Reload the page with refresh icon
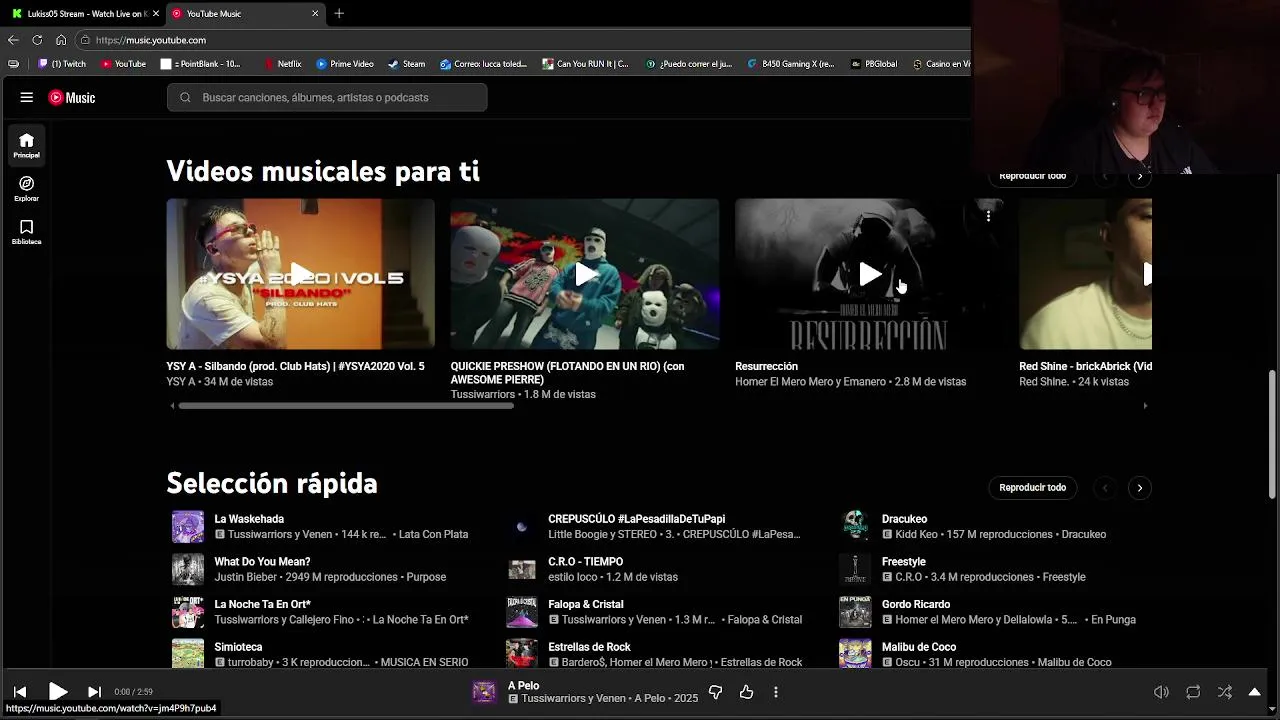The image size is (1280, 720). click(37, 40)
